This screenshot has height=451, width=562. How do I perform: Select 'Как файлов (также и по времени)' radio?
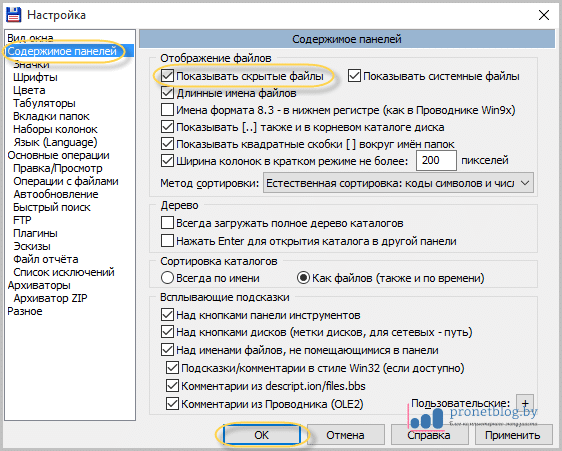pos(303,278)
